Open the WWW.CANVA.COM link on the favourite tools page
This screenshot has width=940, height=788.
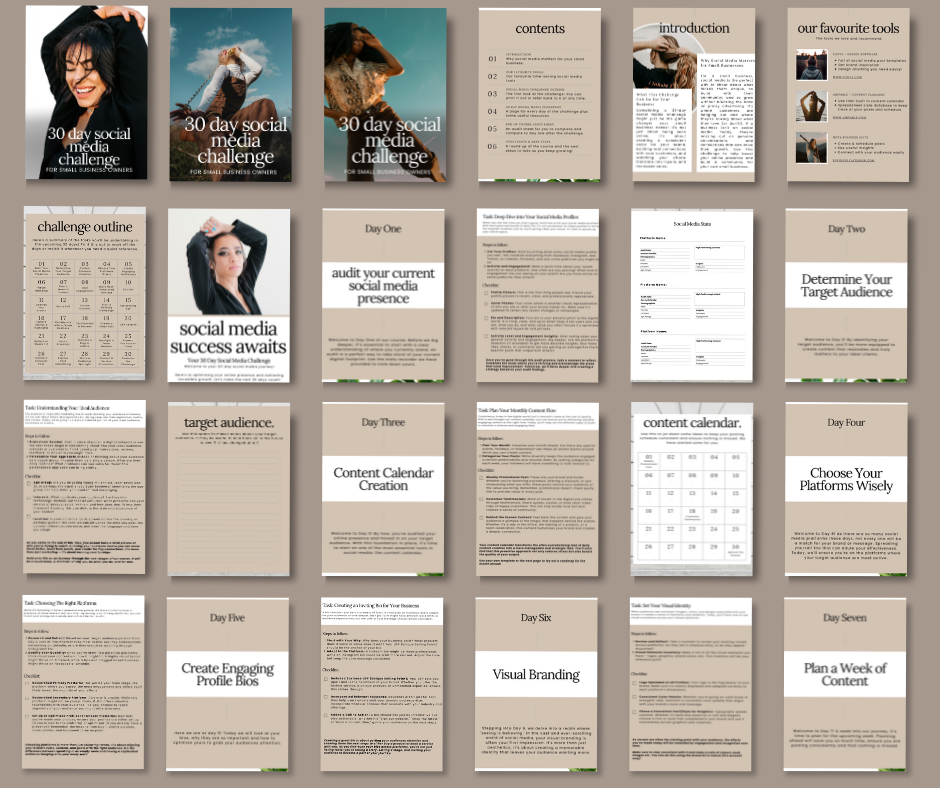click(846, 77)
